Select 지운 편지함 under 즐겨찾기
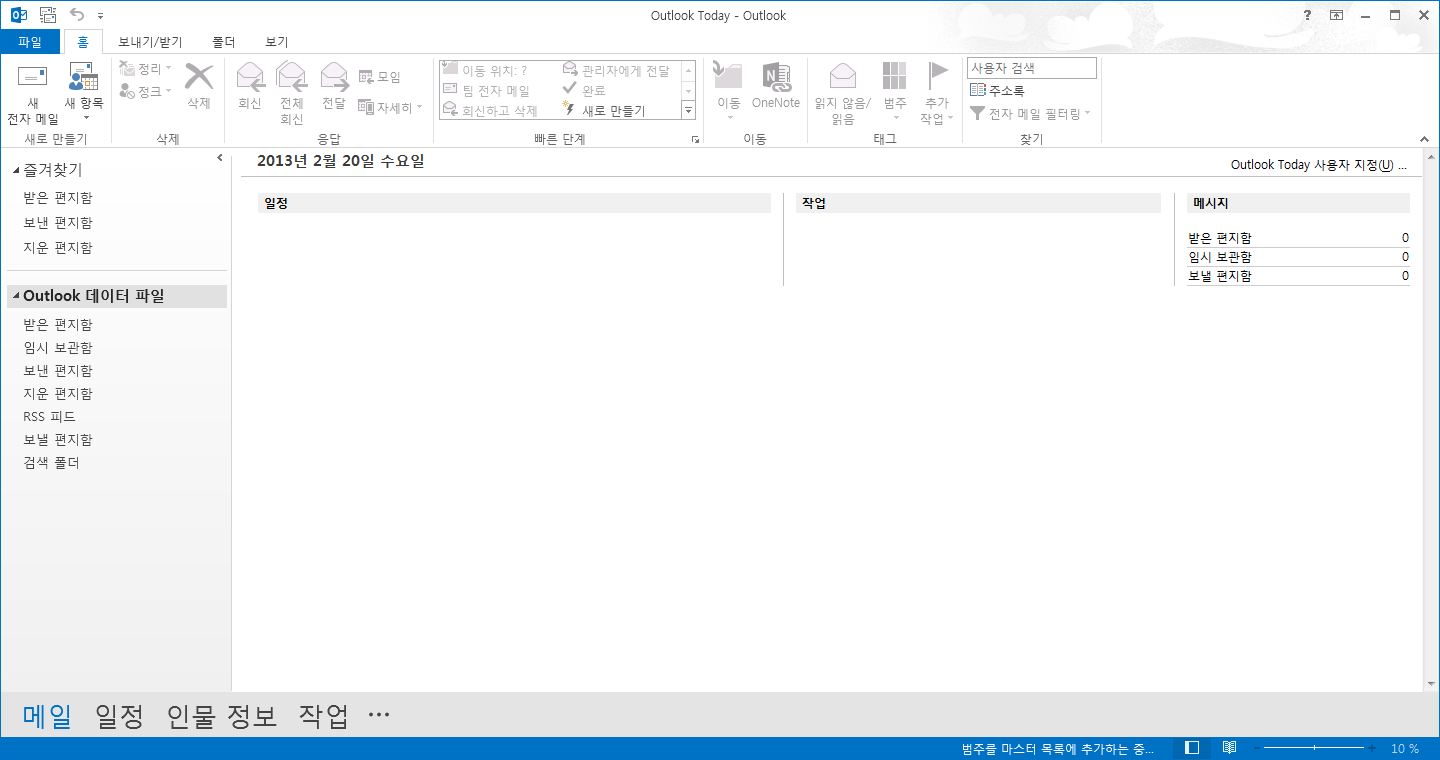Screen dimensions: 1440x760 [58, 248]
